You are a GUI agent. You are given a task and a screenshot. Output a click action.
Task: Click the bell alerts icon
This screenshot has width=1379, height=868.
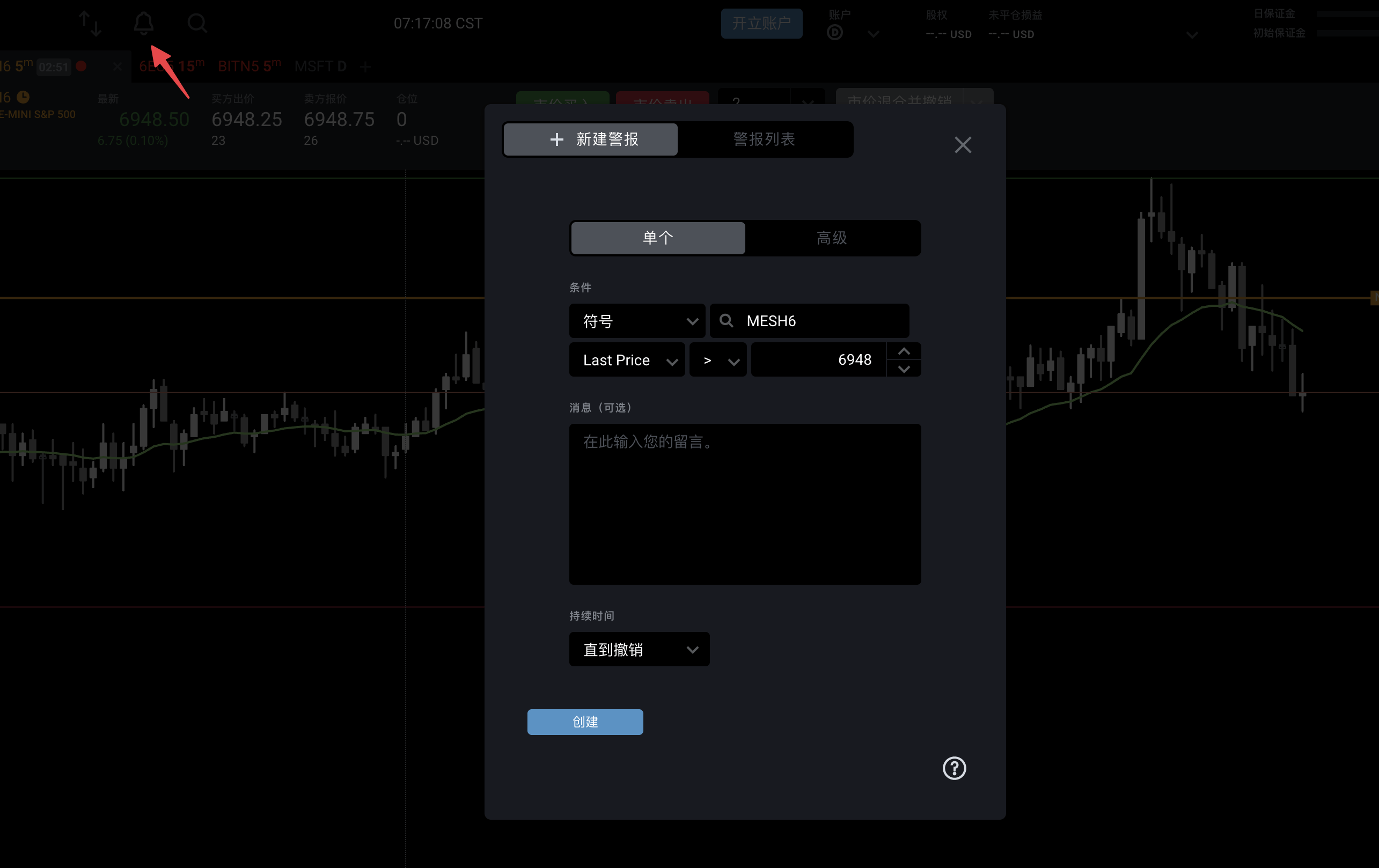coord(143,24)
